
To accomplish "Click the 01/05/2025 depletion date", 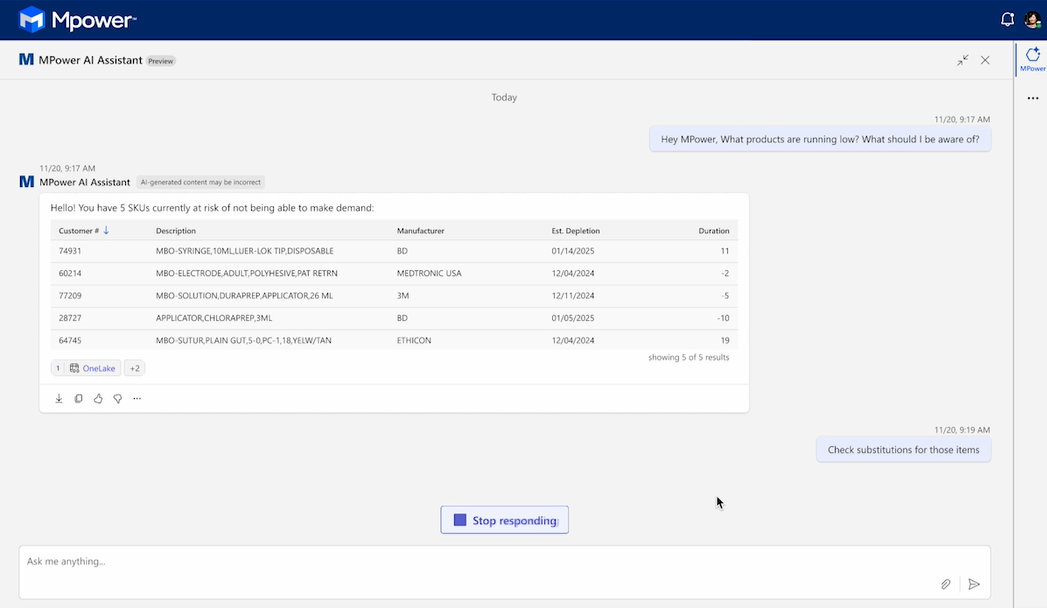I will (x=573, y=318).
